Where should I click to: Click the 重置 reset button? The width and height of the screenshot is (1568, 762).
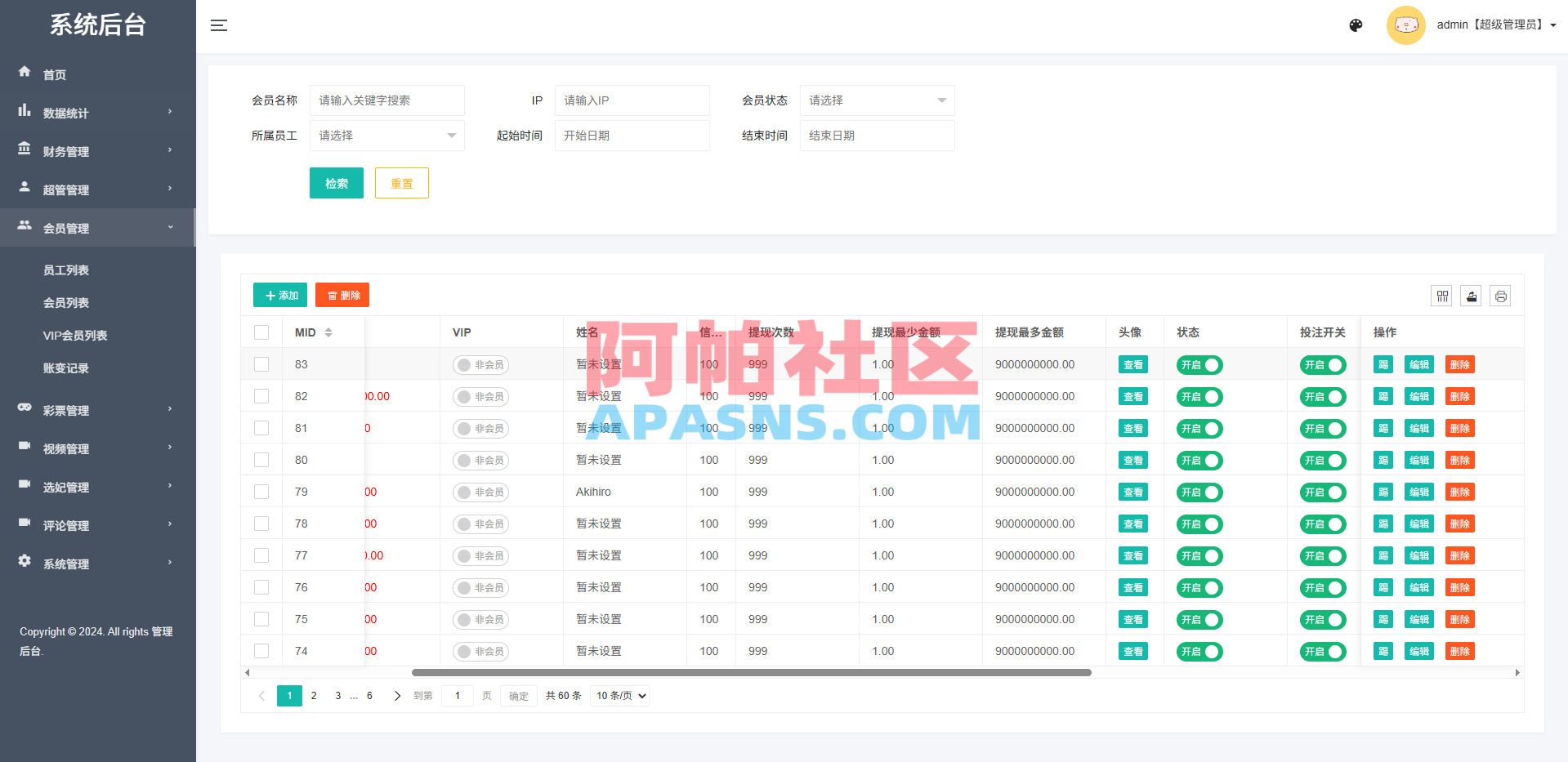(x=402, y=183)
